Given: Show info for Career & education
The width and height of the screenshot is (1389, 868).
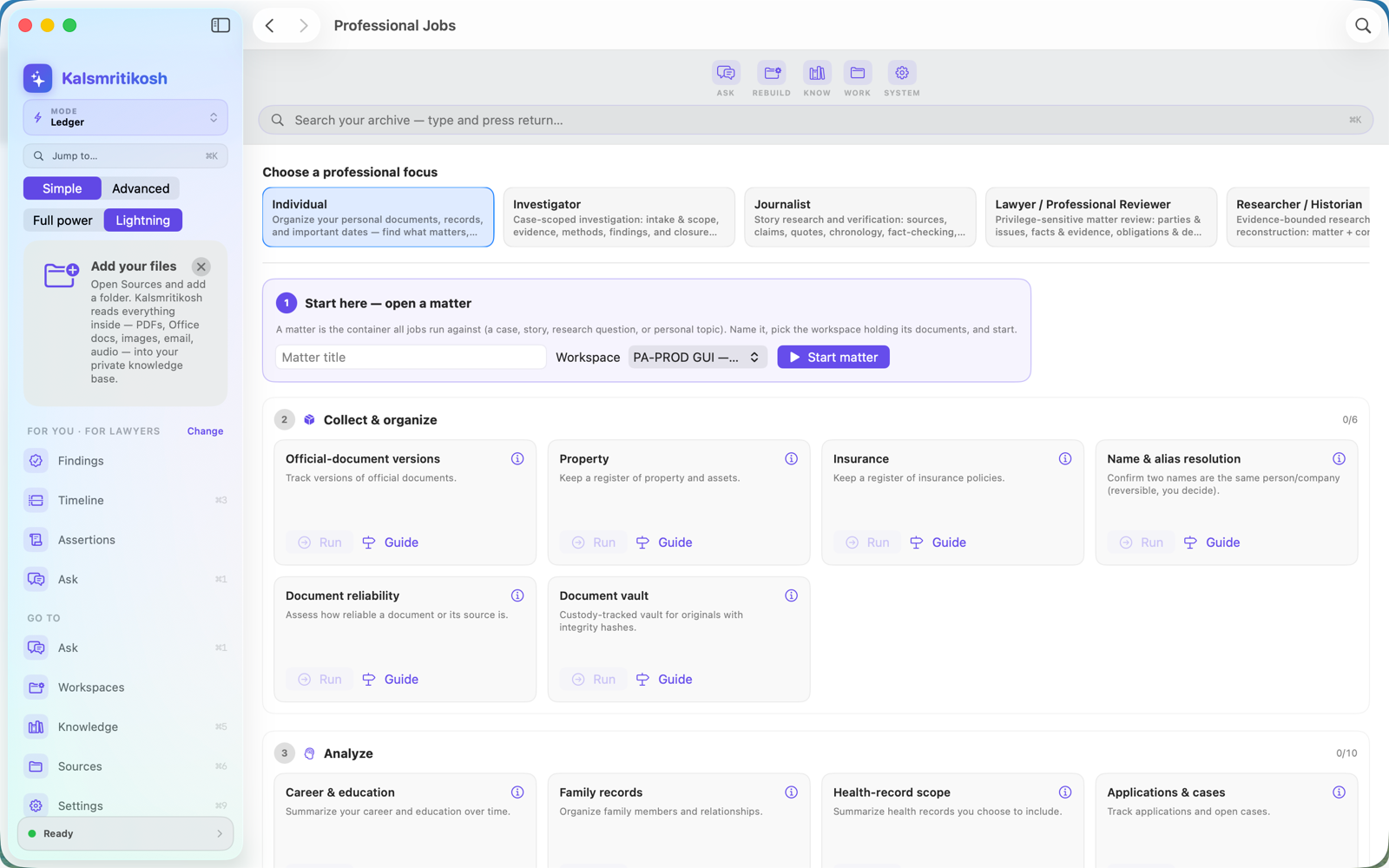Looking at the screenshot, I should 517,792.
